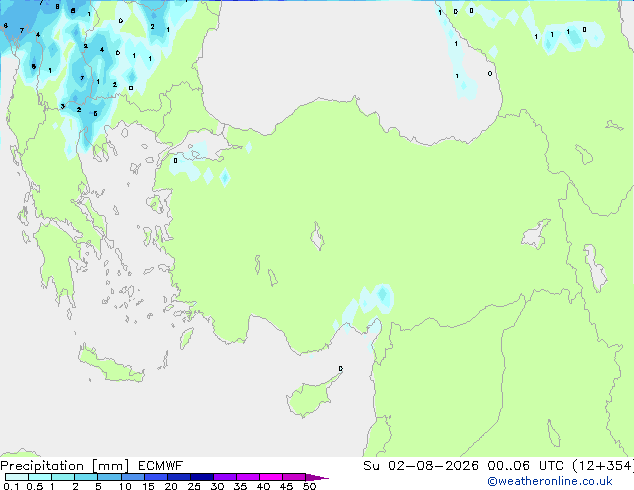Screen dimensions: 634x490
Task: Click the 25 legend scale label
Action: pos(194,486)
